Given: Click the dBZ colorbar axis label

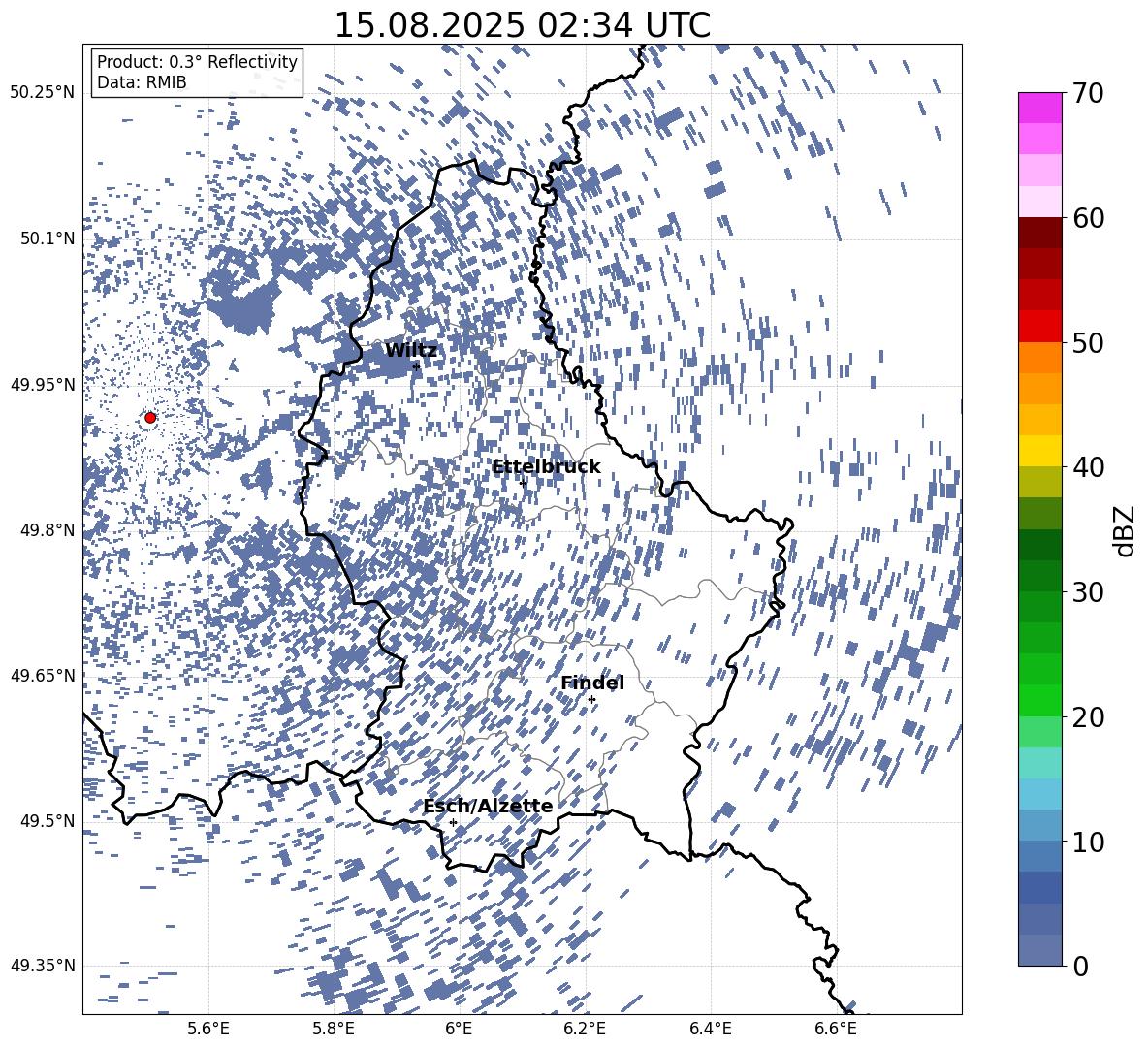Looking at the screenshot, I should [1126, 530].
